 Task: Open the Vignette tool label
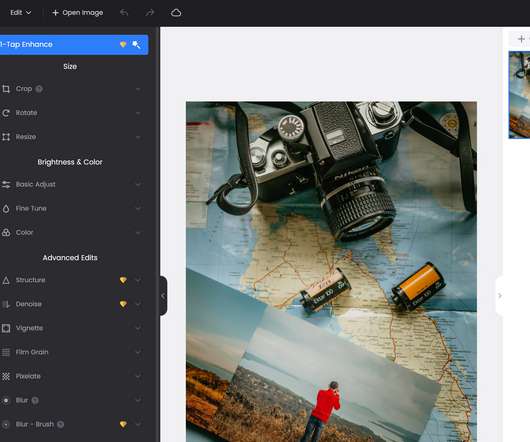click(29, 328)
